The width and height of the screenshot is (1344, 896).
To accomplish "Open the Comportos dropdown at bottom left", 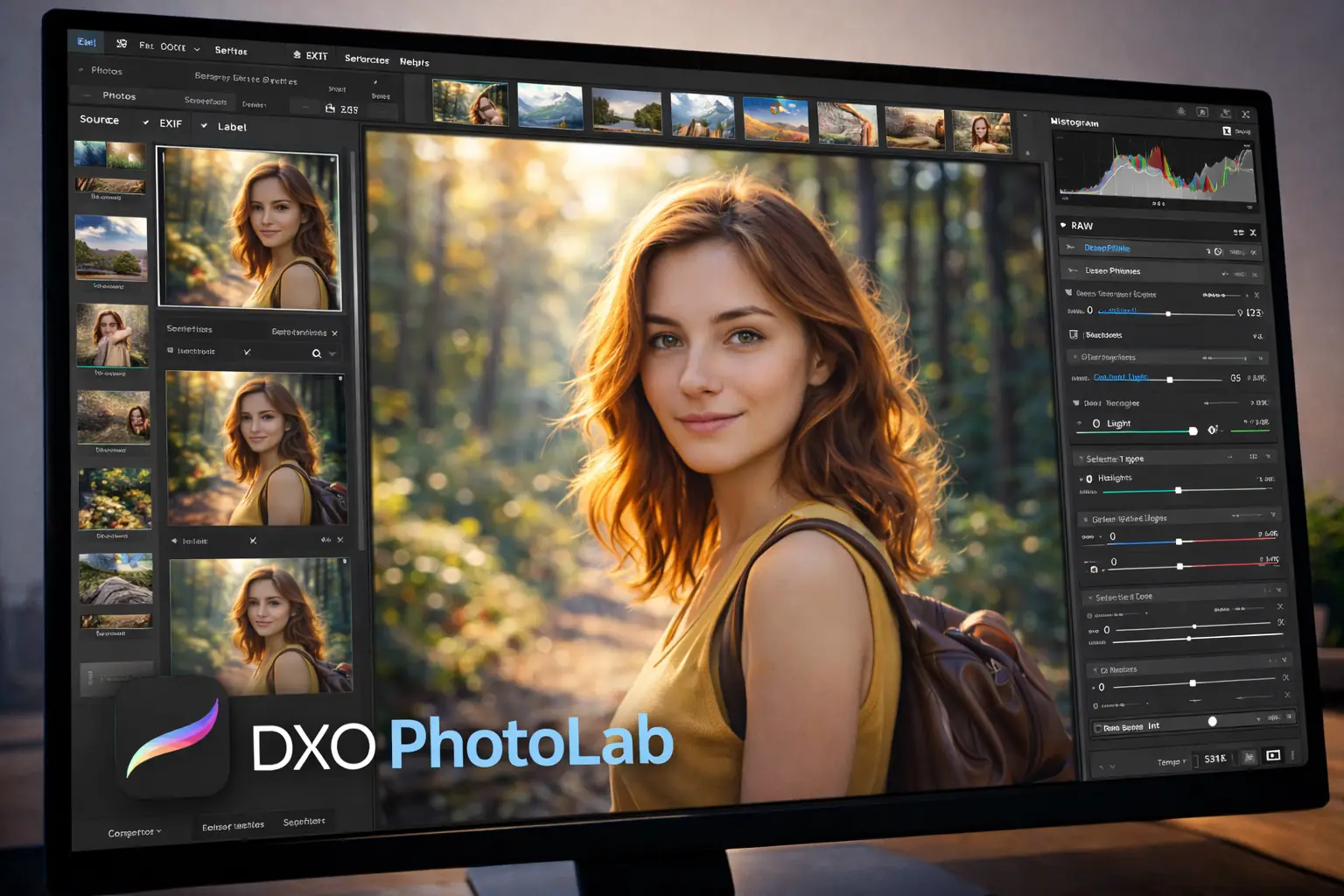I will (x=134, y=832).
